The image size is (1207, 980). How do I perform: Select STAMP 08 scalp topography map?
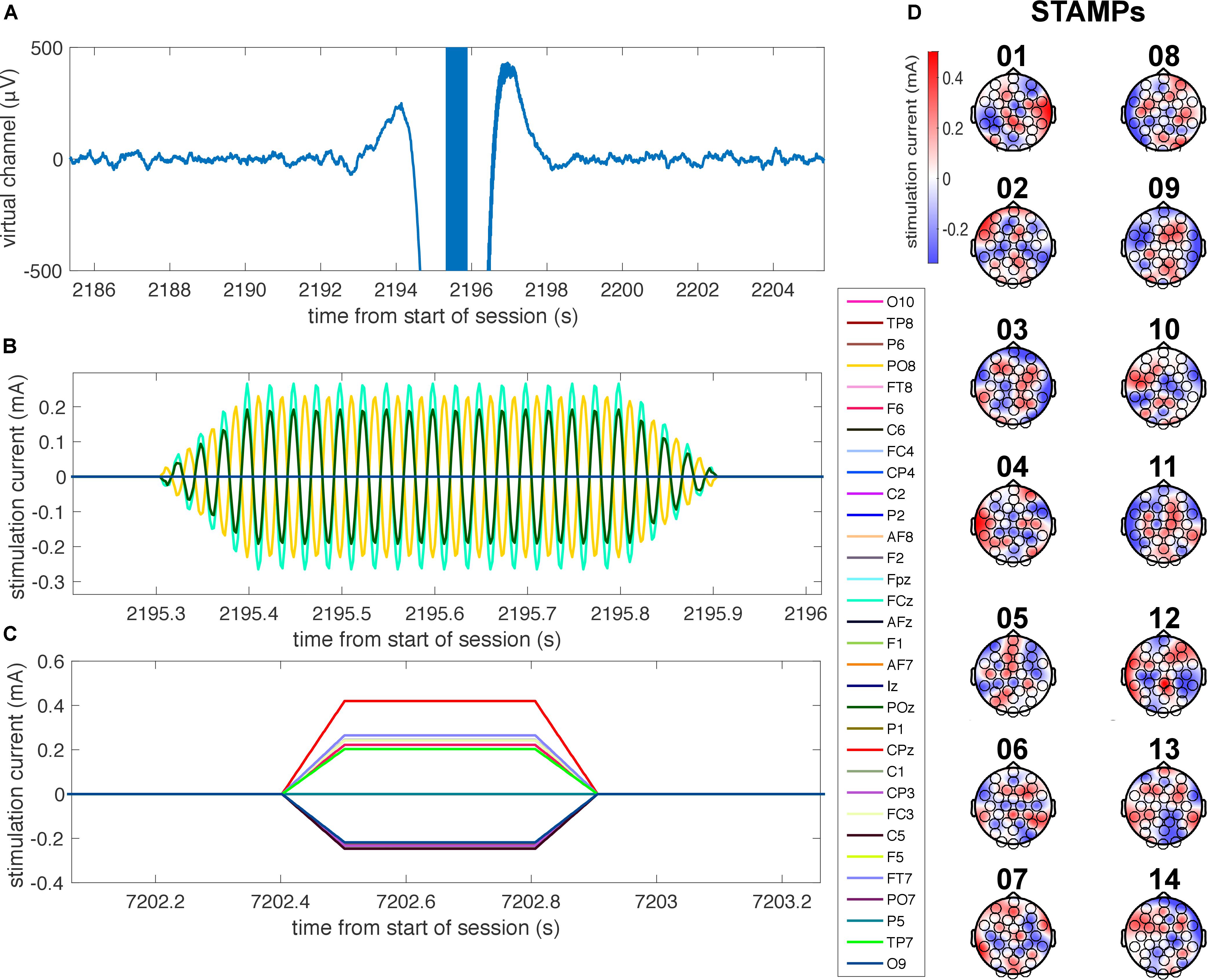coord(1164,111)
